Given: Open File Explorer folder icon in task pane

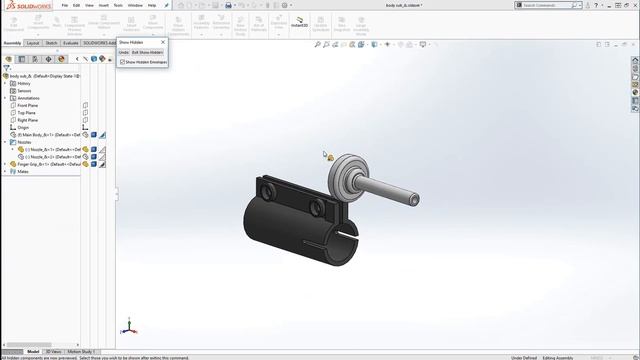Looking at the screenshot, I should 635,76.
